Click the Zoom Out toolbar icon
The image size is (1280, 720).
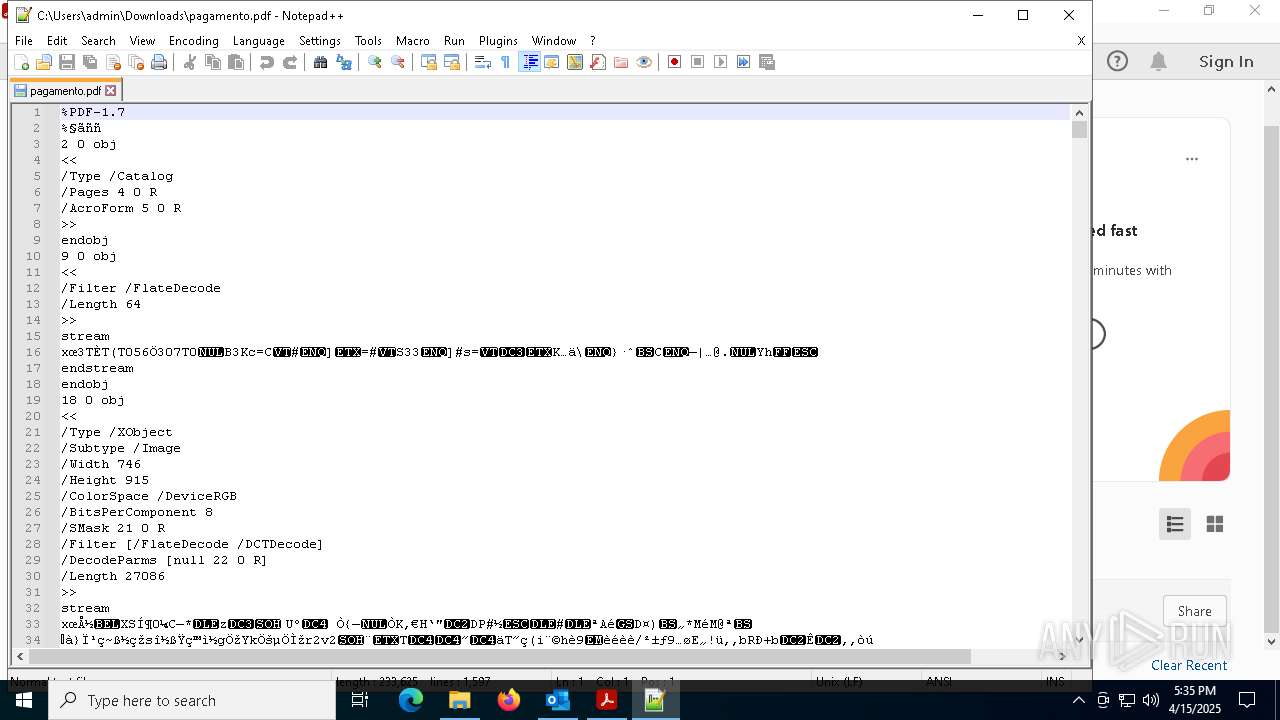[398, 62]
